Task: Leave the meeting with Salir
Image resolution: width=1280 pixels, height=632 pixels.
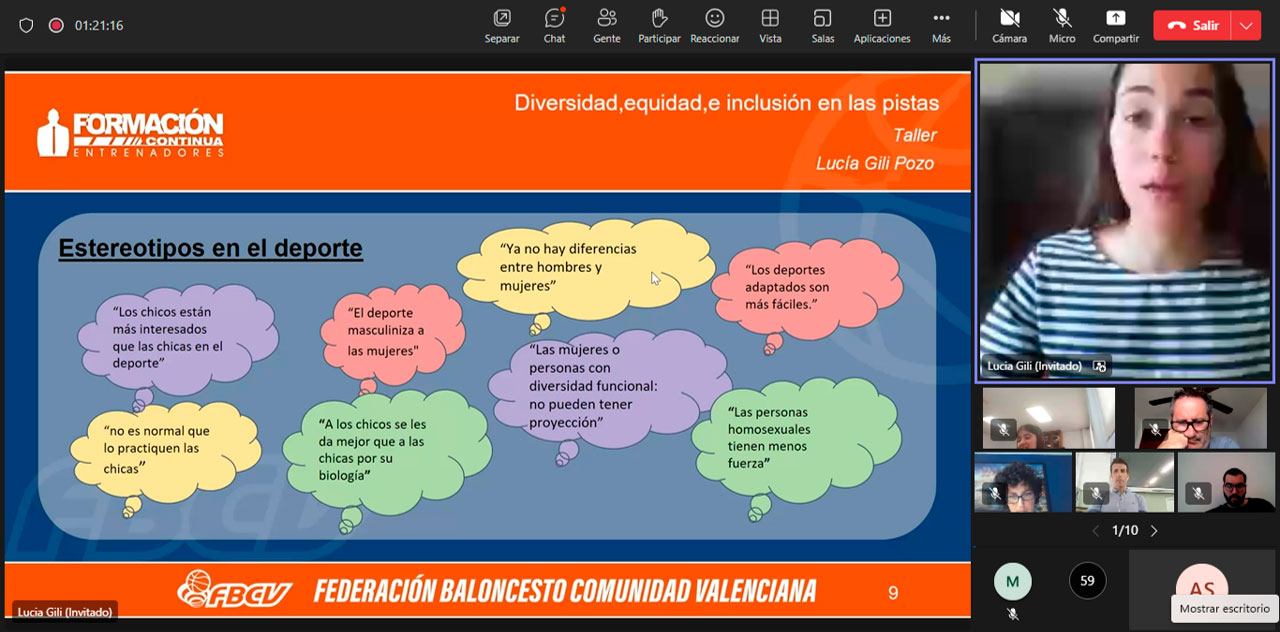Action: click(1192, 26)
